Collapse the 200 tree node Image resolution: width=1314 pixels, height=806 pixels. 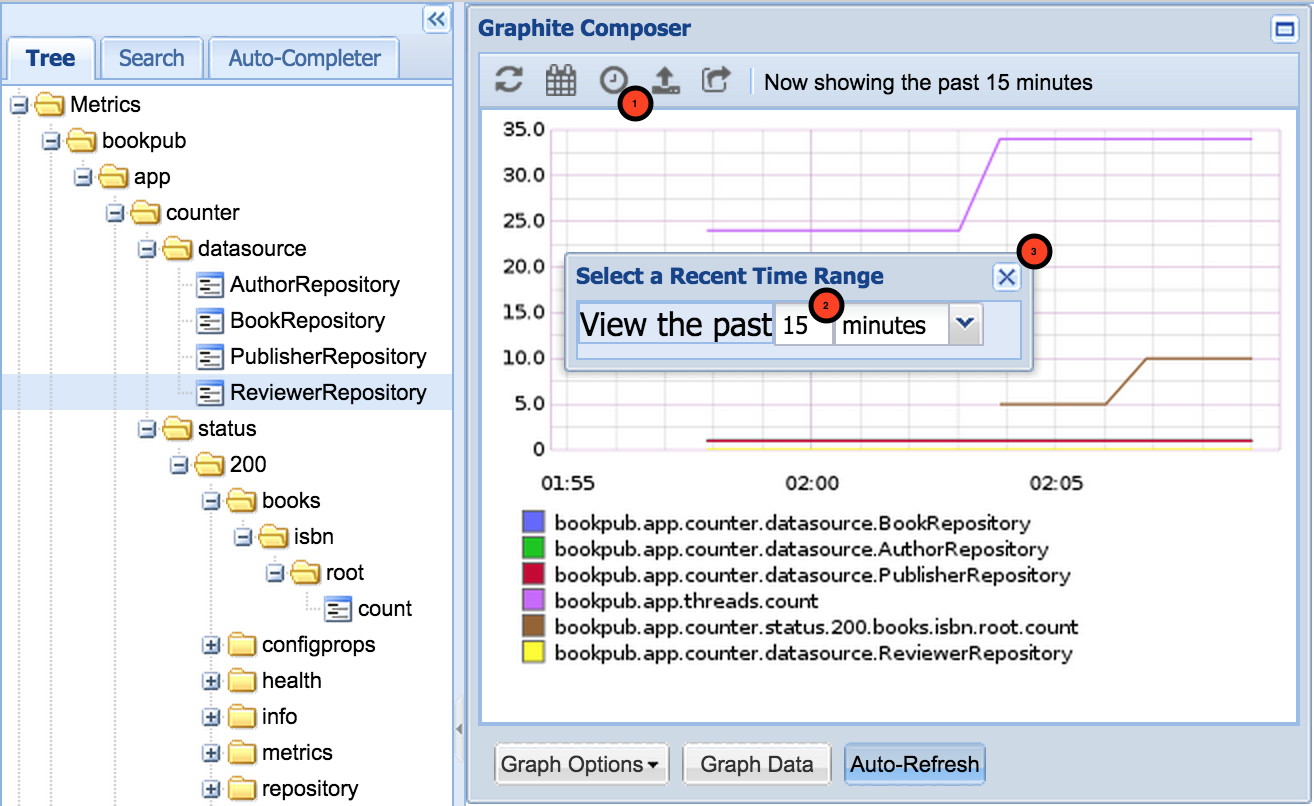click(x=179, y=465)
